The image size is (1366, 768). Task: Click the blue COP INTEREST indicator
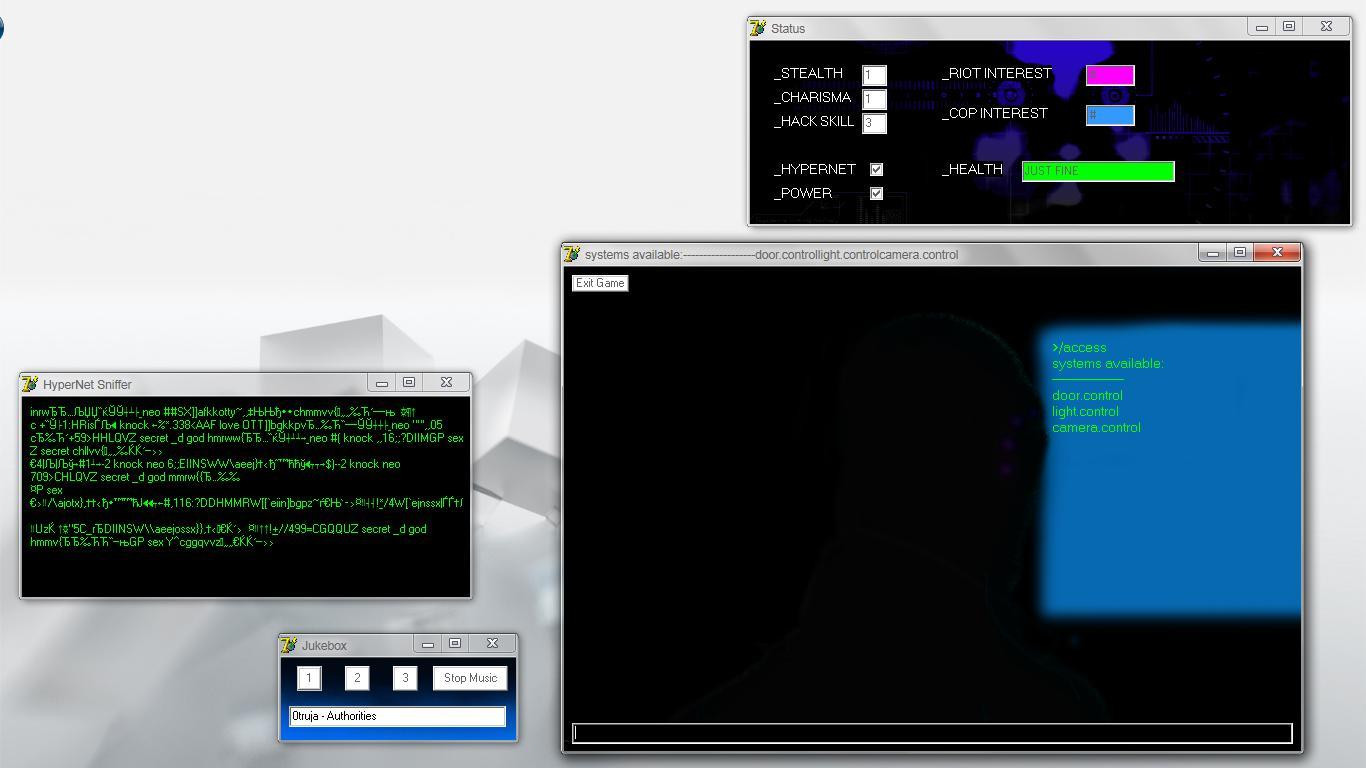point(1110,115)
